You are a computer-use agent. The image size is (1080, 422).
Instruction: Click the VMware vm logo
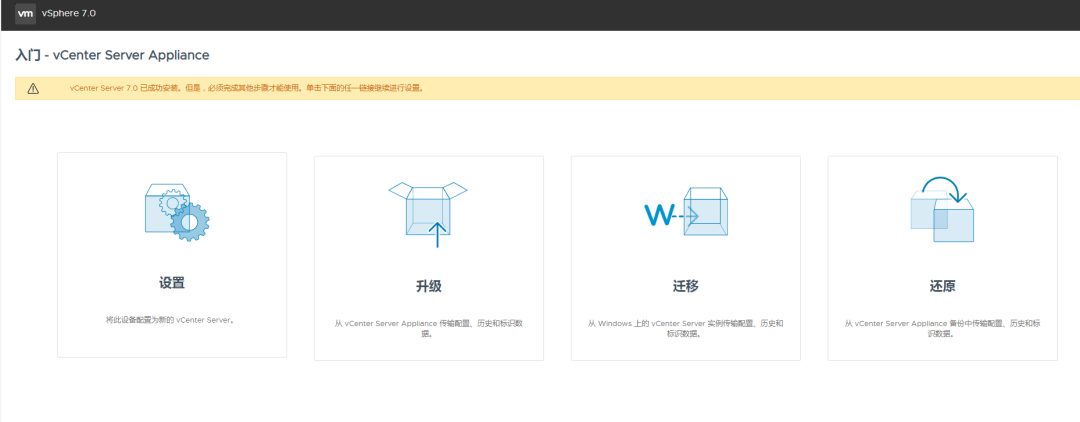[x=25, y=13]
